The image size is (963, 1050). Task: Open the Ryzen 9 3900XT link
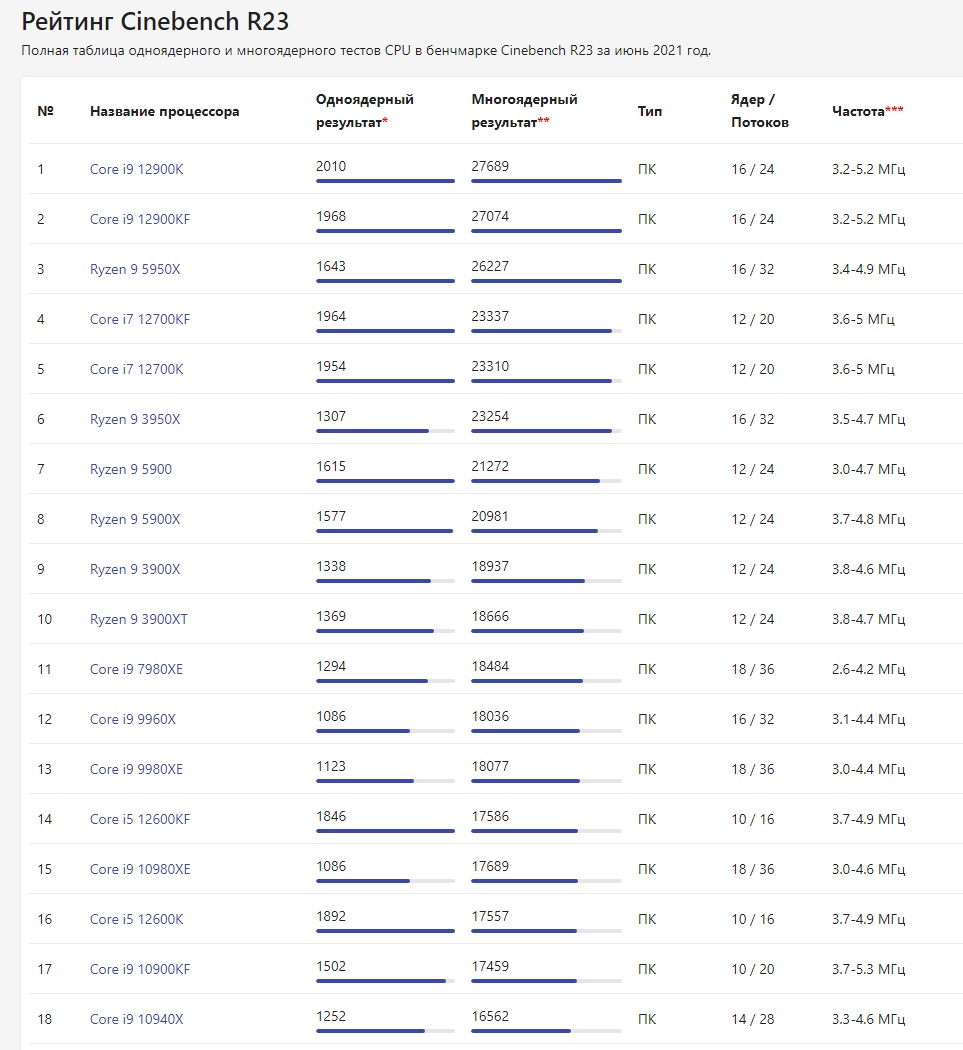point(139,619)
